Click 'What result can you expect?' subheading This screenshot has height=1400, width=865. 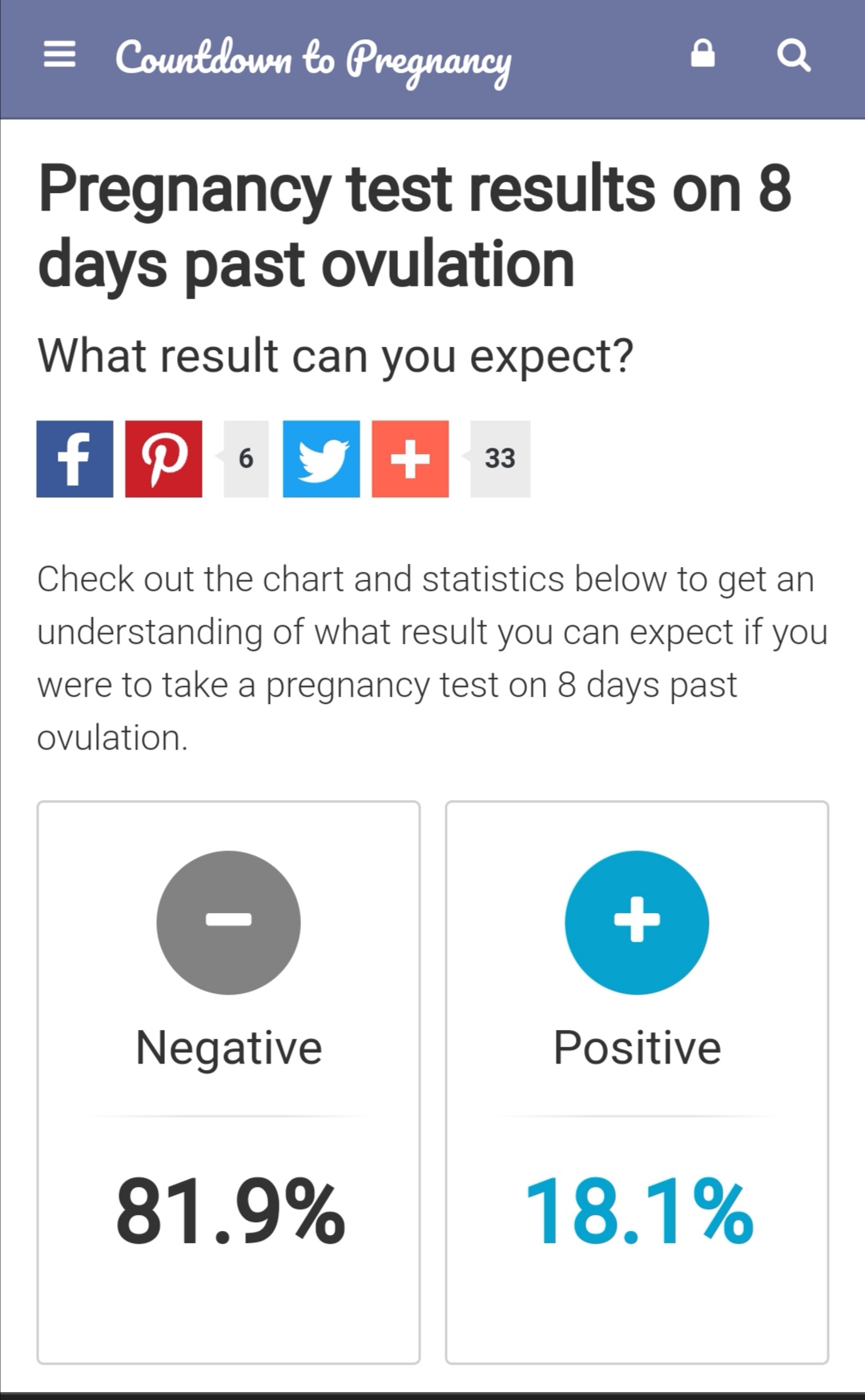(335, 356)
